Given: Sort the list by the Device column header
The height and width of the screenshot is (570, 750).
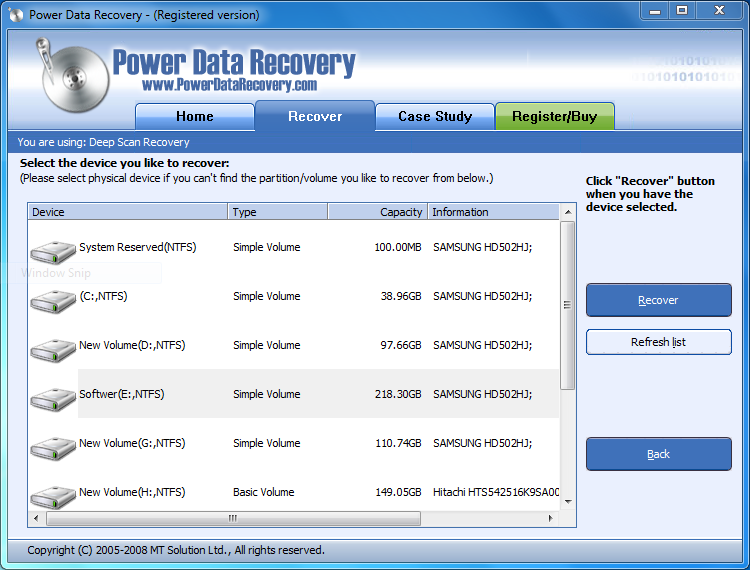Looking at the screenshot, I should [128, 212].
